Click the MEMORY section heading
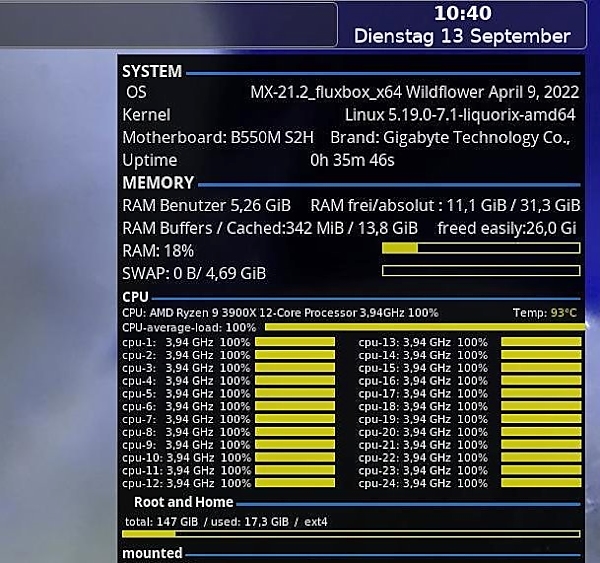The height and width of the screenshot is (563, 600). pyautogui.click(x=158, y=183)
